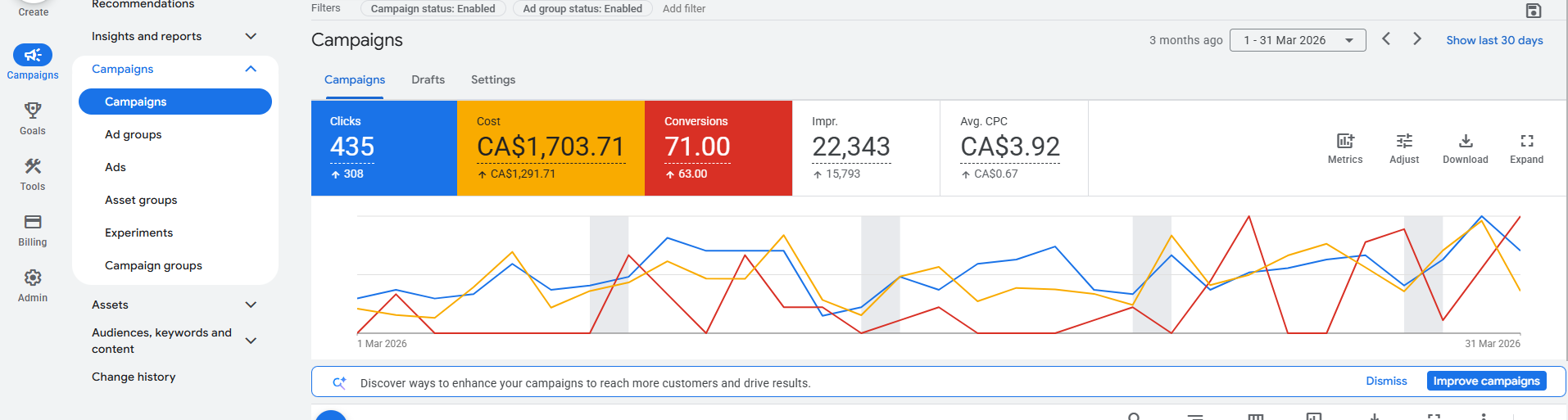Viewport: 1568px width, 420px height.
Task: Collapse the Campaigns sidebar section
Action: [251, 69]
